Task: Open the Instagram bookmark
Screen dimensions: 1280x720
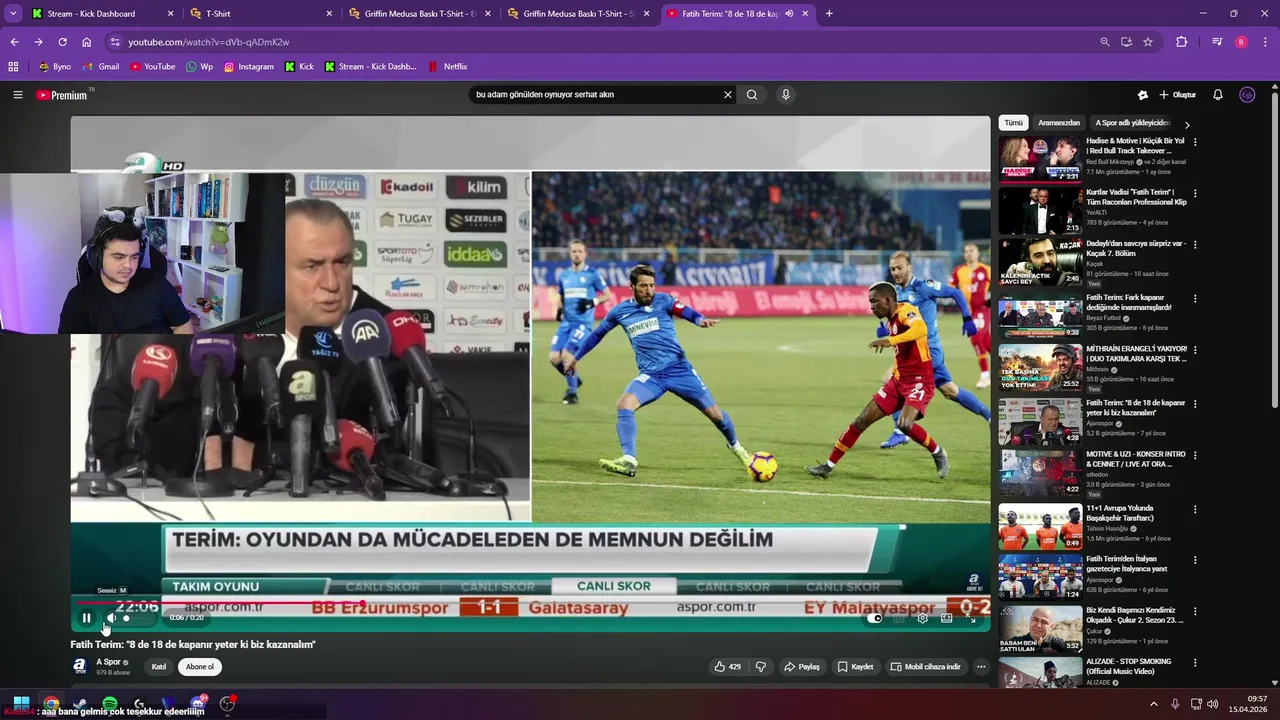Action: pyautogui.click(x=249, y=67)
